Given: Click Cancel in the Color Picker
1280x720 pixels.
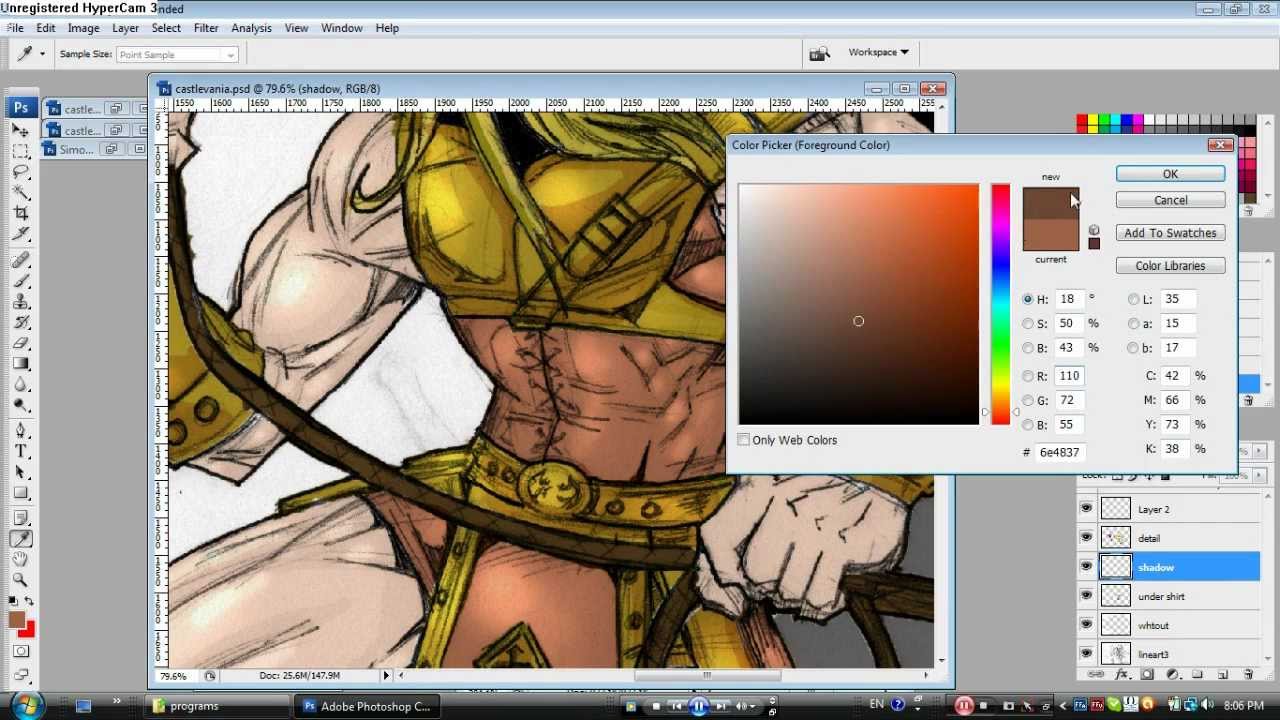Looking at the screenshot, I should click(1170, 200).
